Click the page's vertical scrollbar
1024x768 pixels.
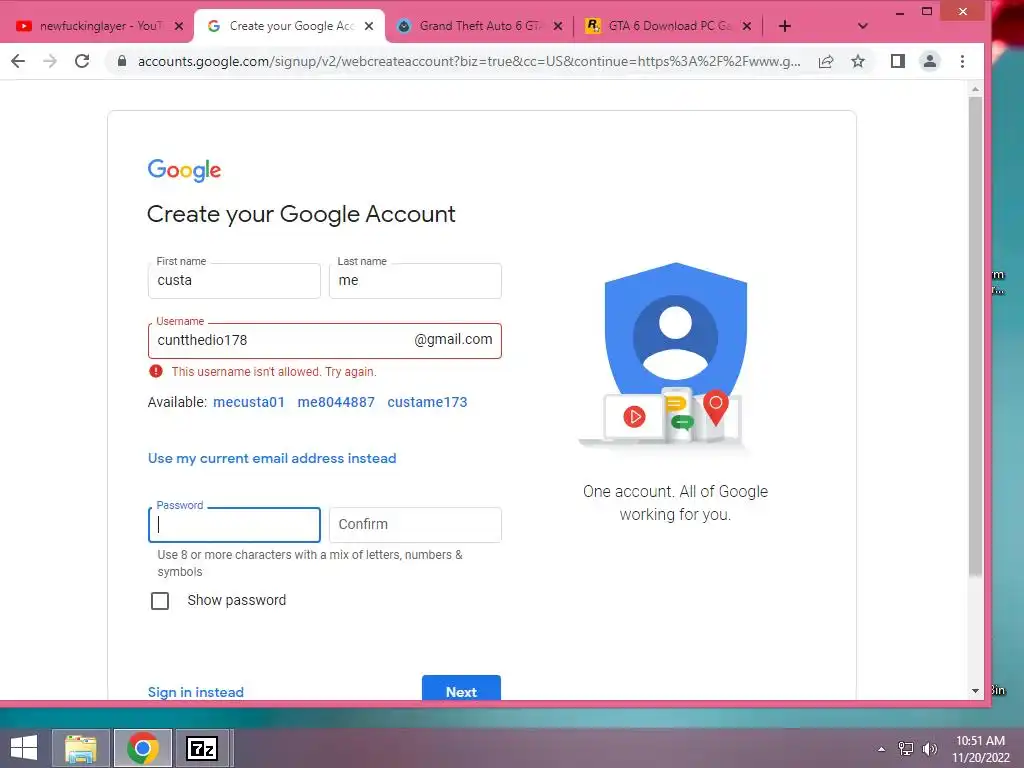975,336
